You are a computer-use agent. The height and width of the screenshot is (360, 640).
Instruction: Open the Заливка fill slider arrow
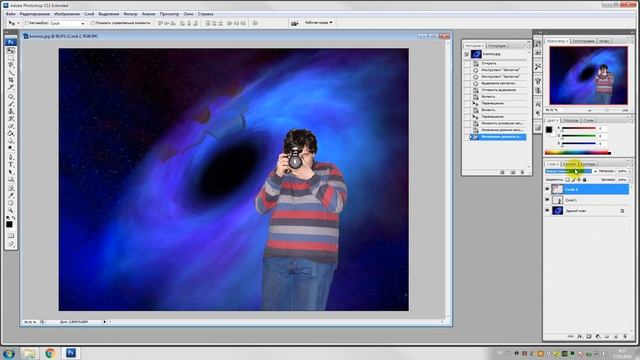click(630, 180)
